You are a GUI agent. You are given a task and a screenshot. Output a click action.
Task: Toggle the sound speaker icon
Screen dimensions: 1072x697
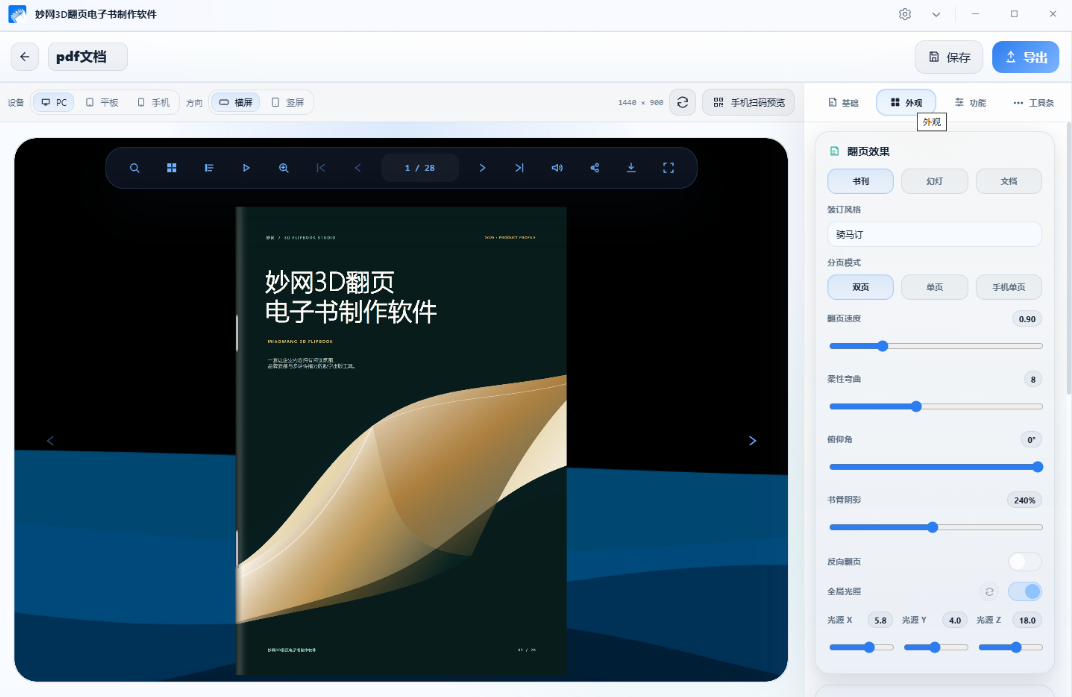point(557,168)
